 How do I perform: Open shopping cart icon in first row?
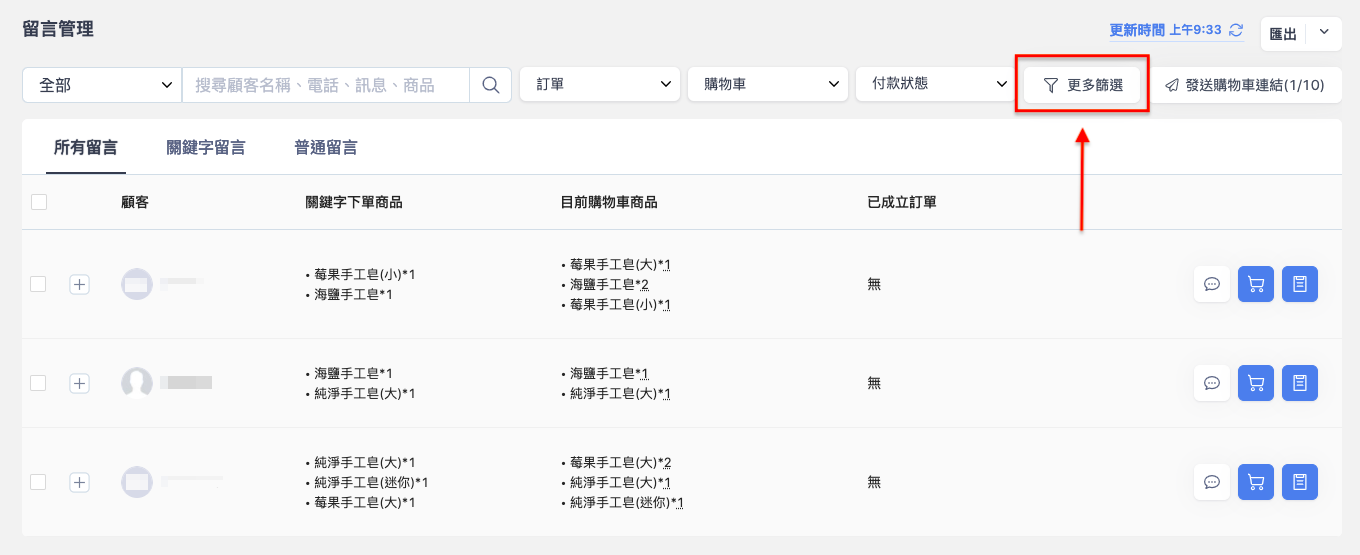tap(1256, 284)
